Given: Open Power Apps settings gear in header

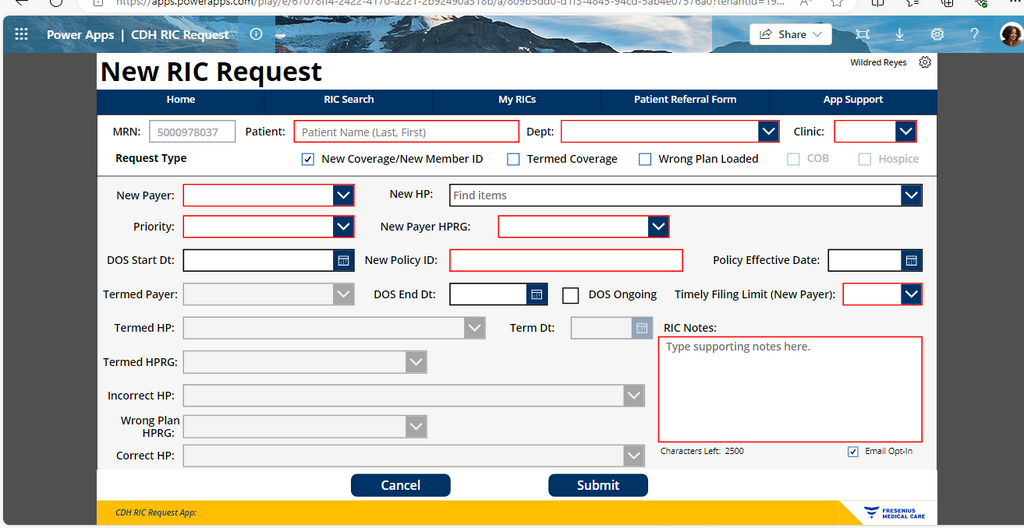Looking at the screenshot, I should (x=937, y=35).
